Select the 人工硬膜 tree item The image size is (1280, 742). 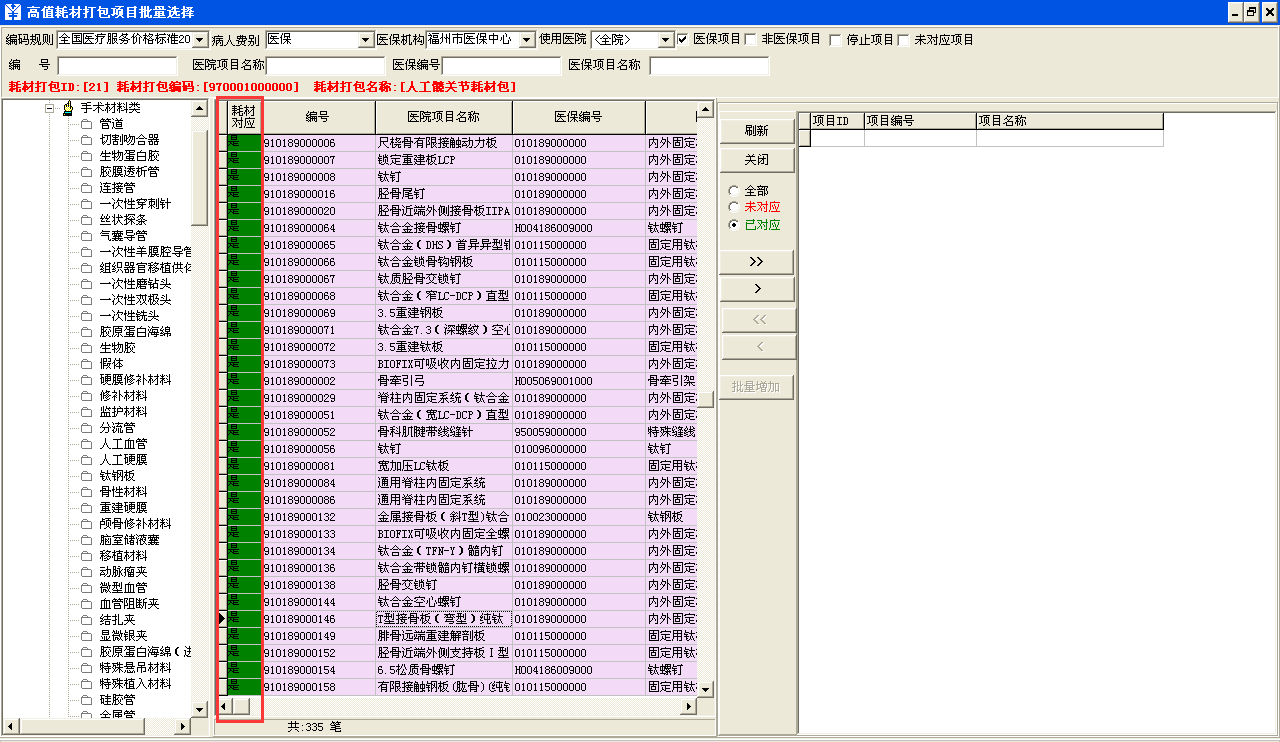(x=123, y=460)
